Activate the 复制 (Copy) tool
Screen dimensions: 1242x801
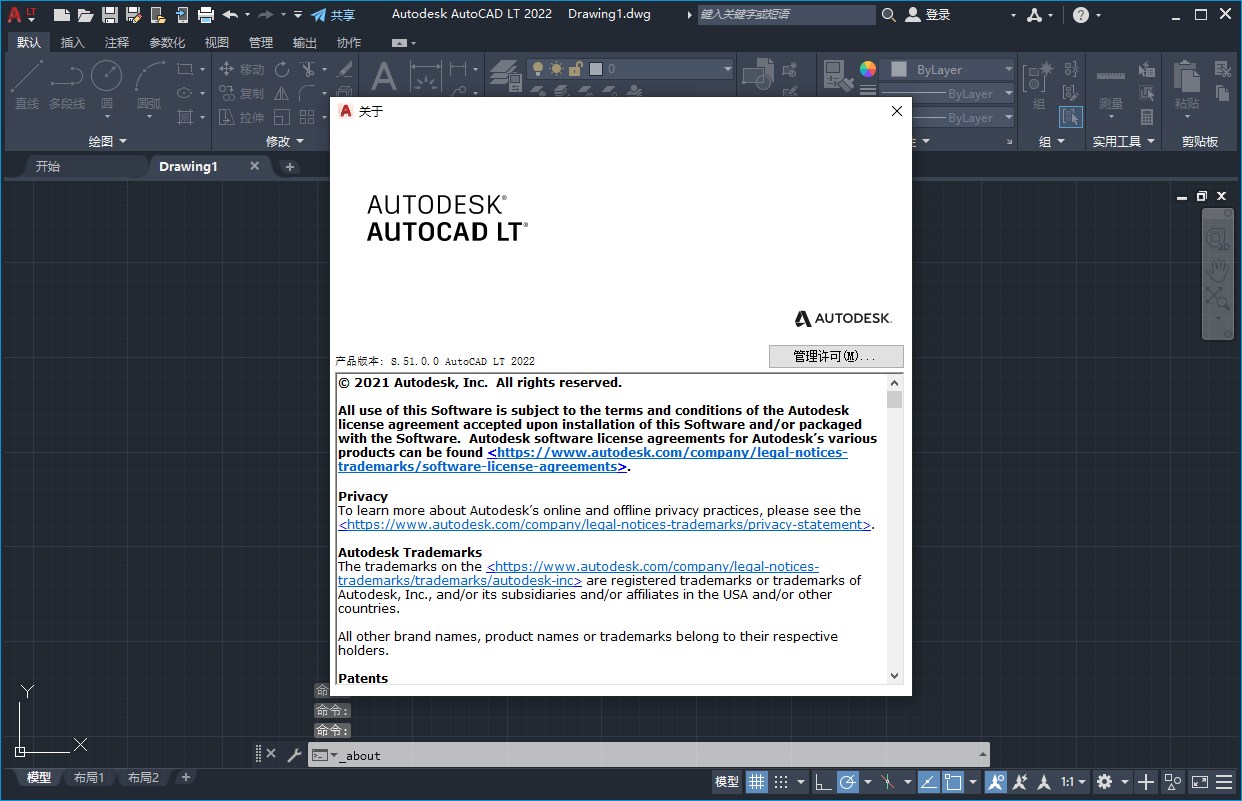tap(247, 93)
